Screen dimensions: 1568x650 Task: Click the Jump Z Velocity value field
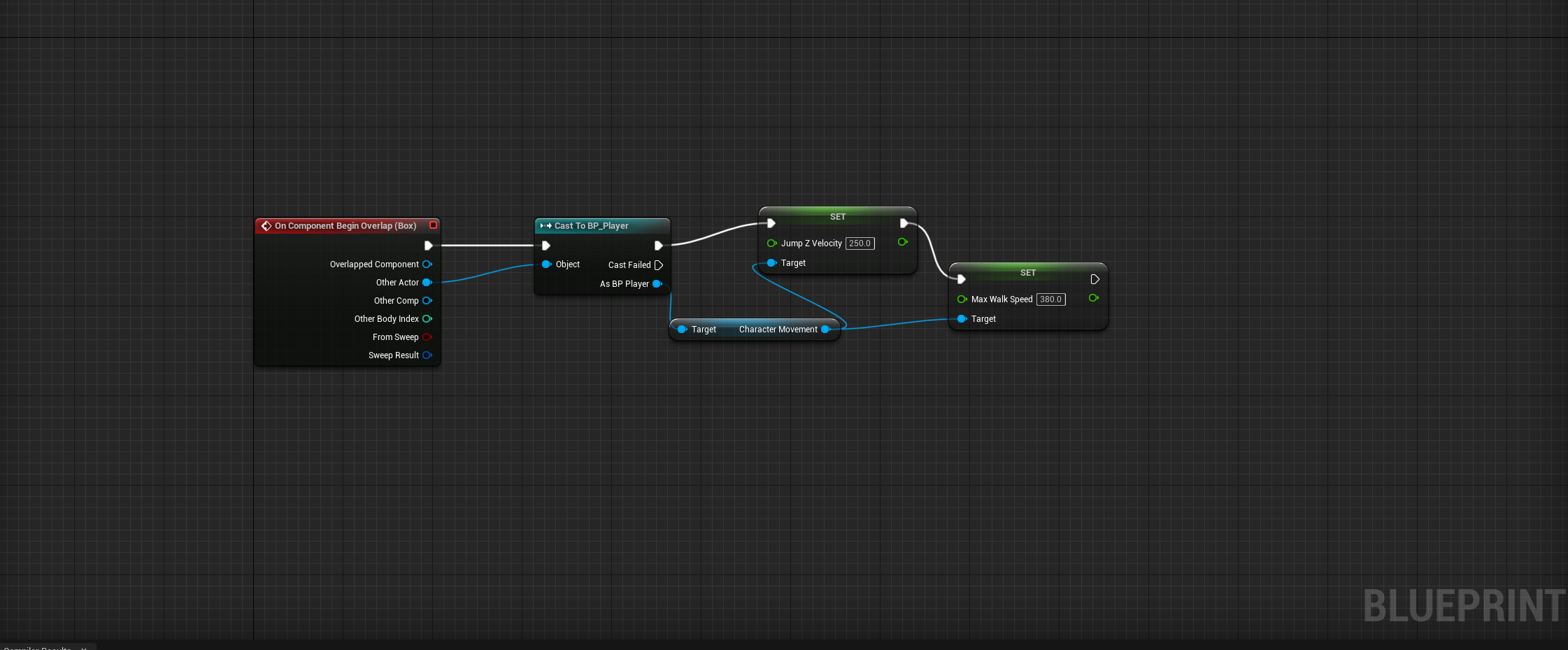(860, 243)
